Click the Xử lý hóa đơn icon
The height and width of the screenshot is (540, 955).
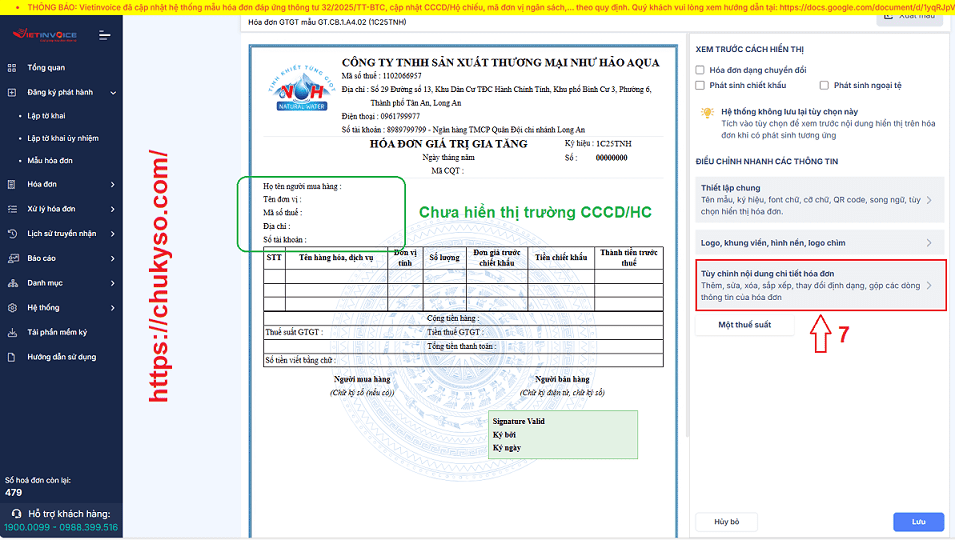coord(12,209)
